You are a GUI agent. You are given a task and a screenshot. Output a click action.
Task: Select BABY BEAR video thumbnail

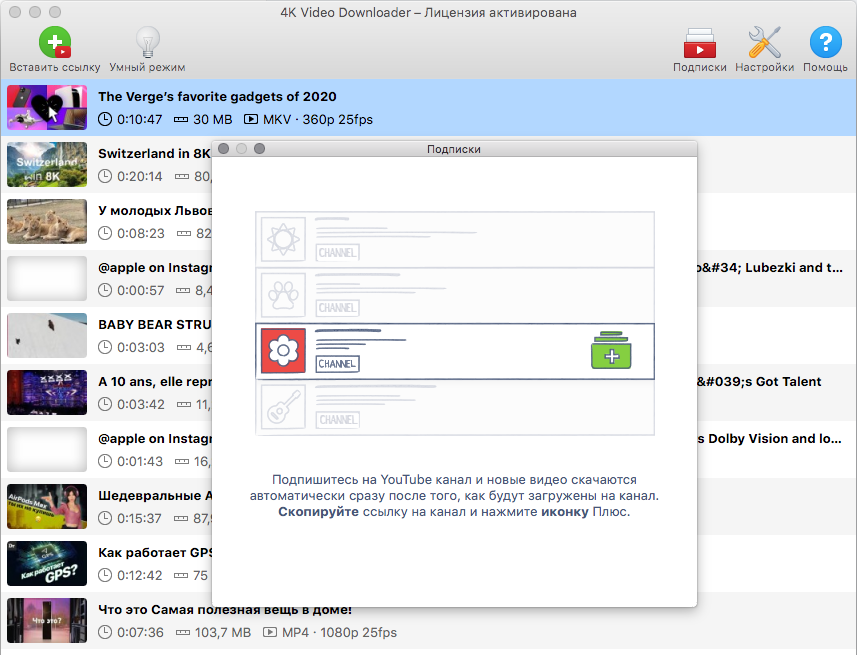[x=47, y=335]
